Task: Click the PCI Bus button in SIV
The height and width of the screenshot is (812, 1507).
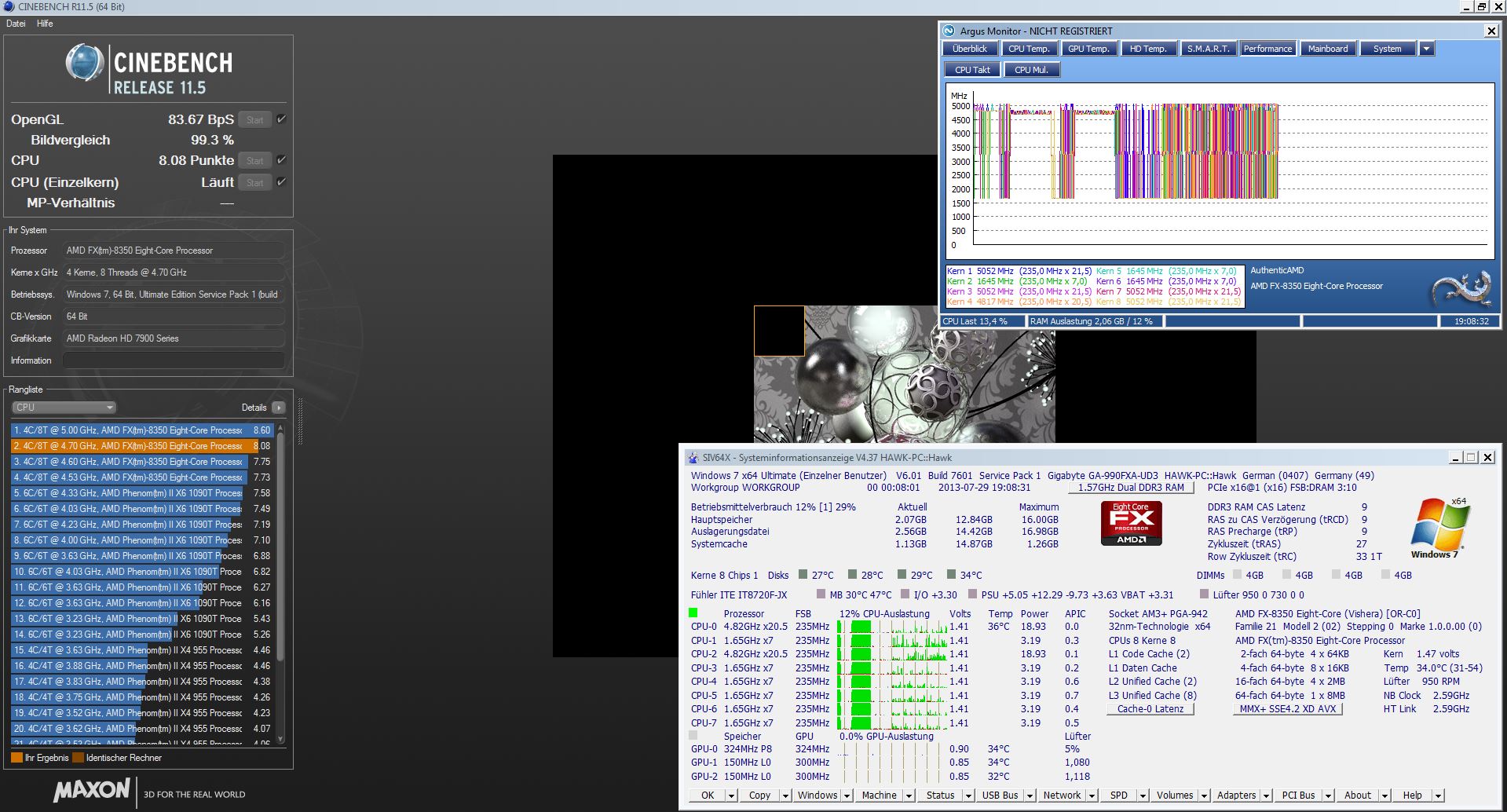Action: click(x=1298, y=796)
